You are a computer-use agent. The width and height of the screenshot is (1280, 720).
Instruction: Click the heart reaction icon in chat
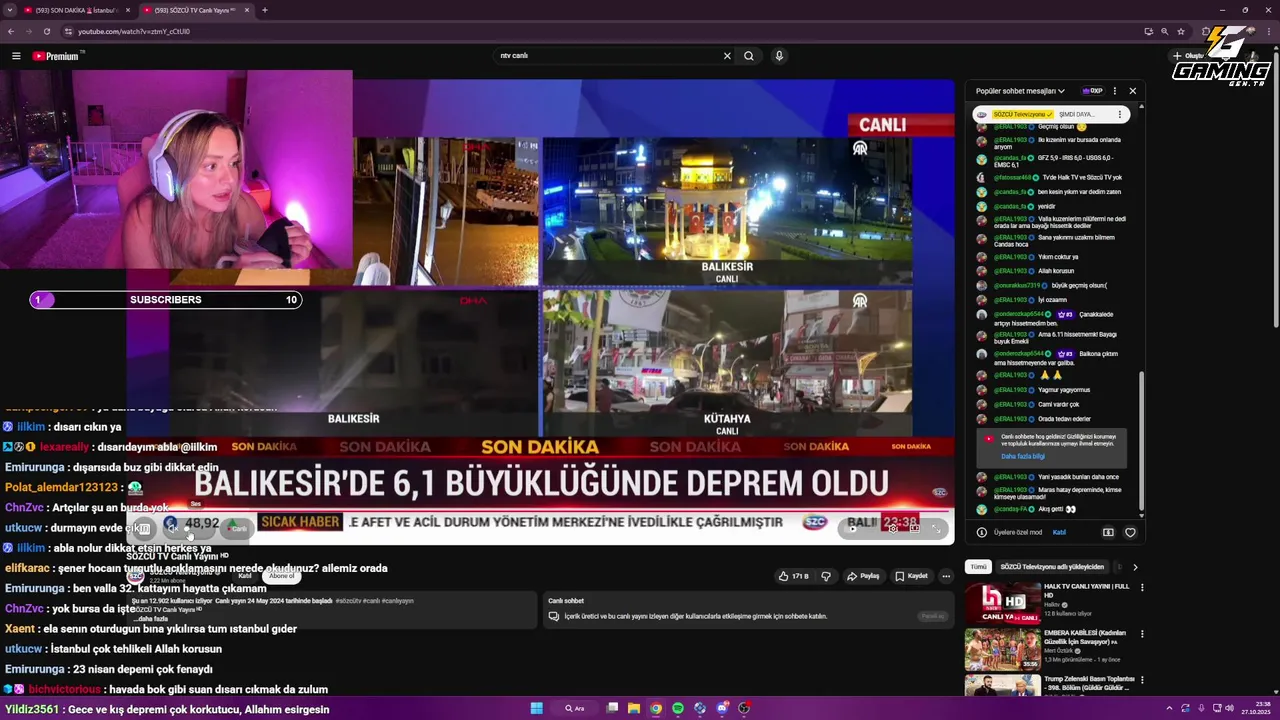point(1130,532)
